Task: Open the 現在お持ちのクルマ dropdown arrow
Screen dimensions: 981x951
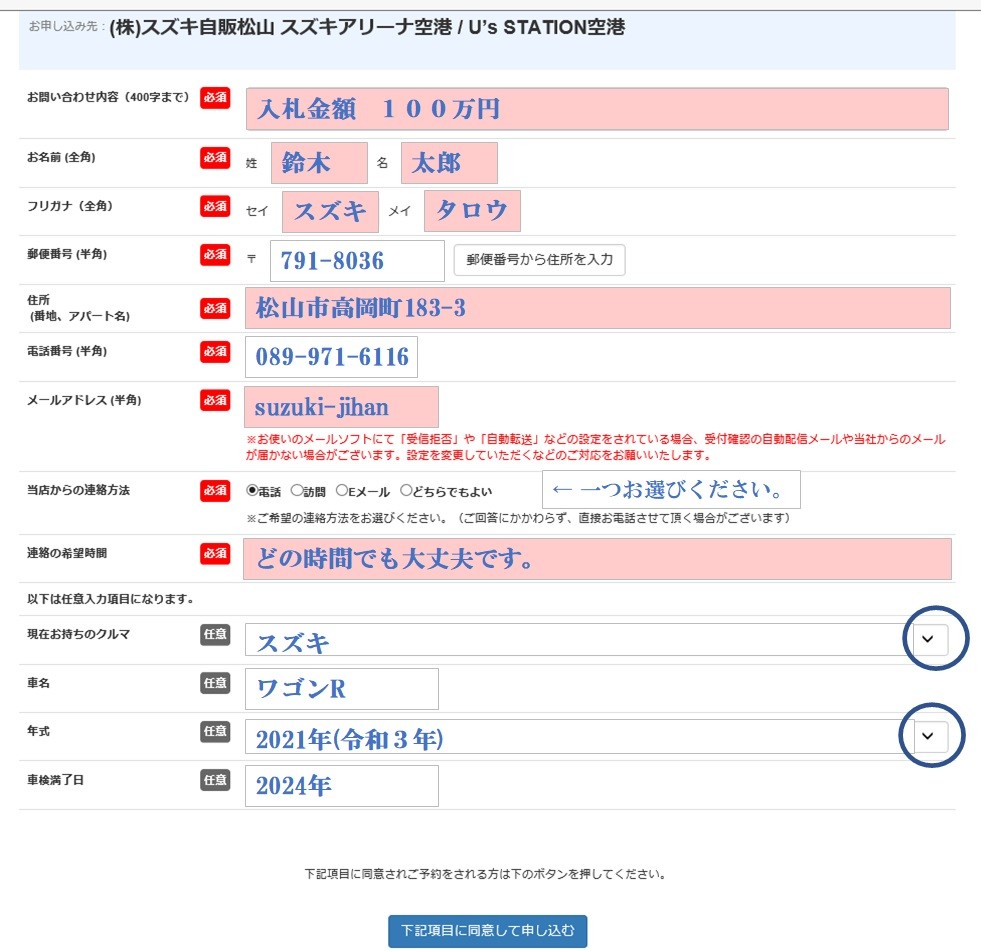Action: [x=928, y=639]
